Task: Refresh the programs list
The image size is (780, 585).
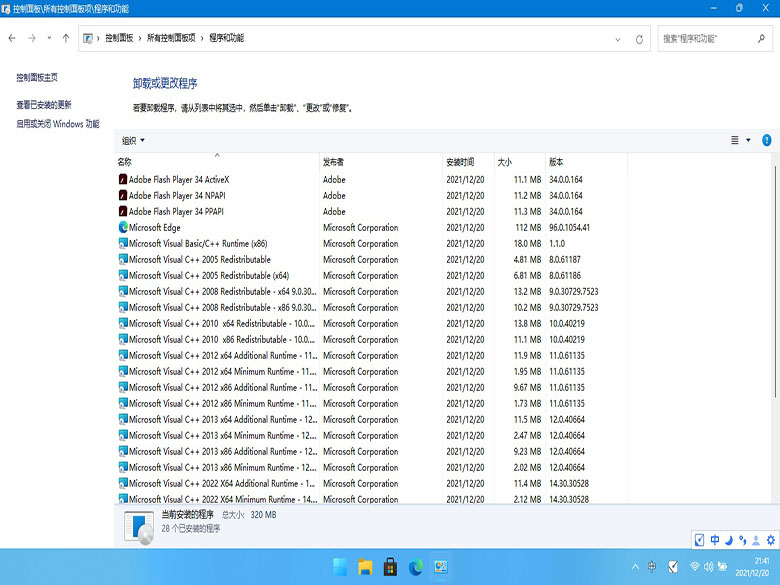Action: pyautogui.click(x=639, y=39)
